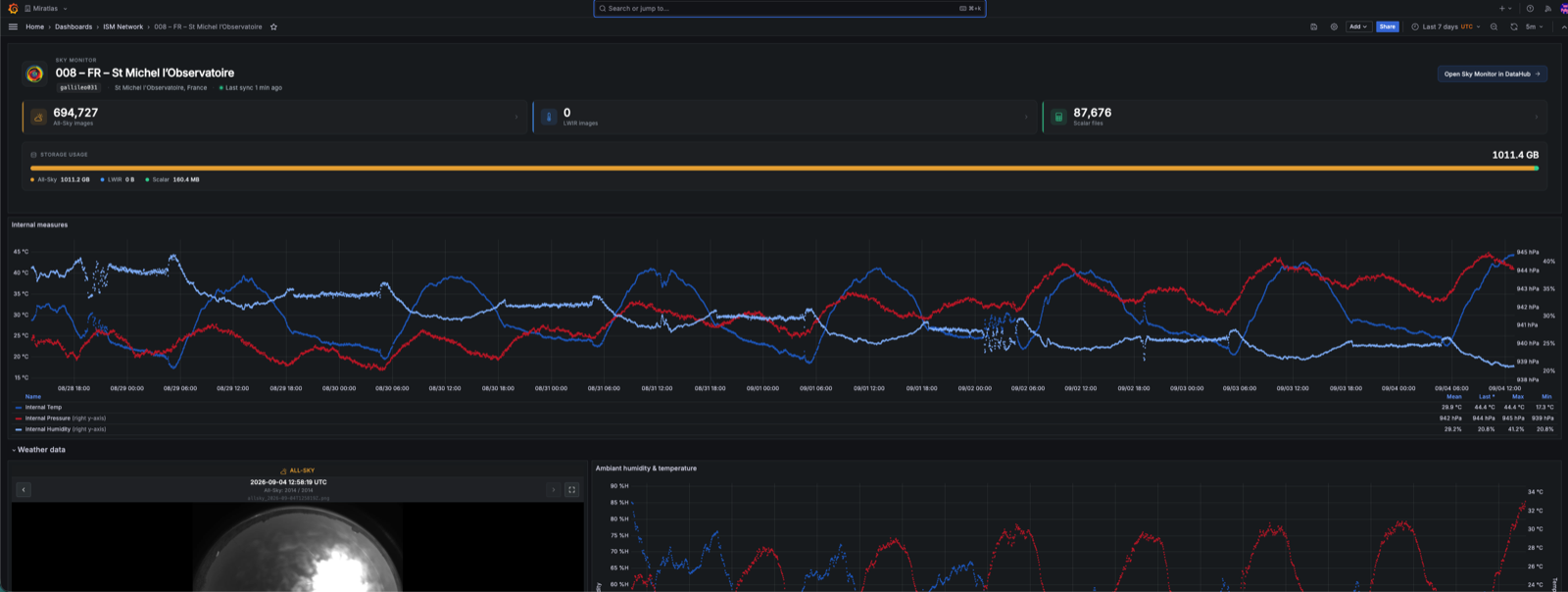The image size is (1568, 592).
Task: Sort legend by Min column
Action: (x=1546, y=396)
